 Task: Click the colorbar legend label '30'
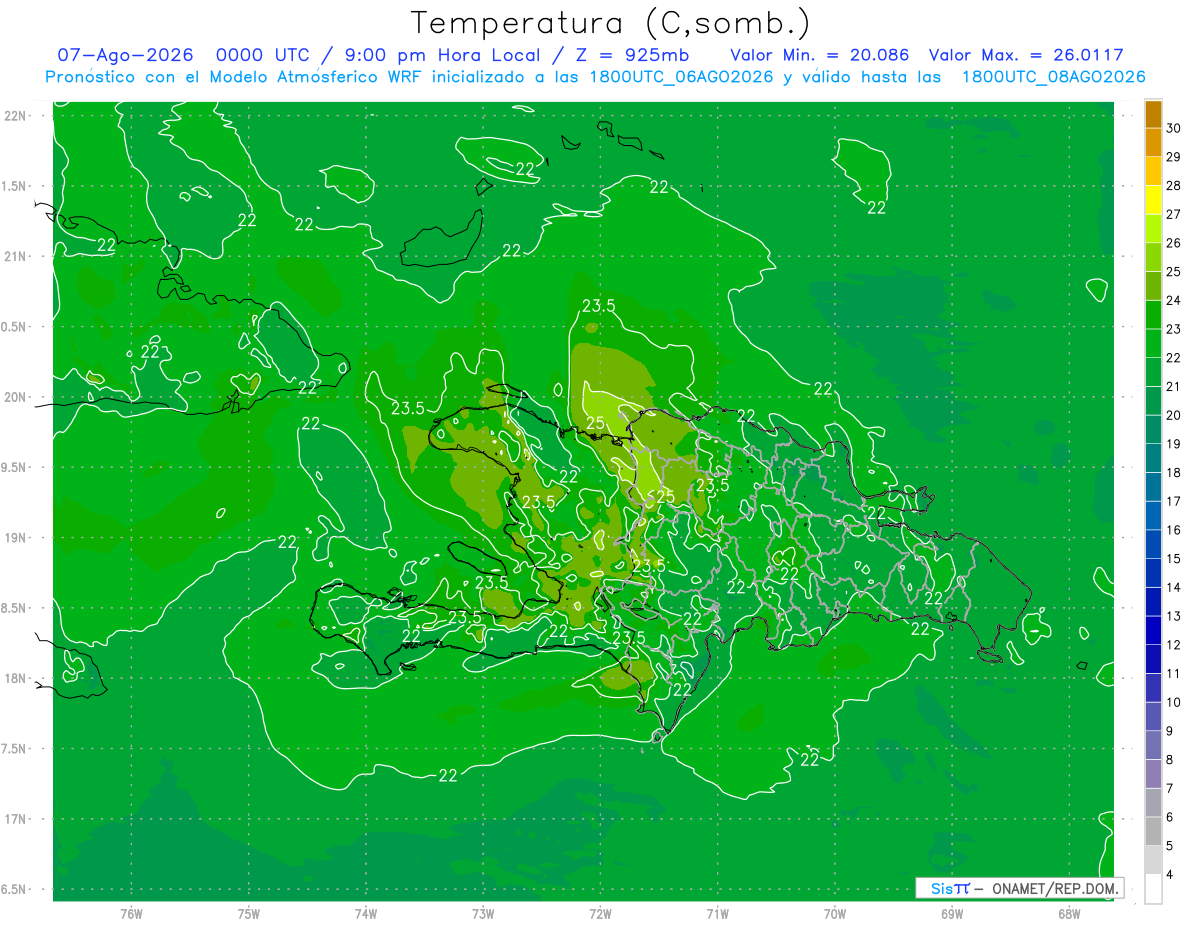coord(1174,128)
